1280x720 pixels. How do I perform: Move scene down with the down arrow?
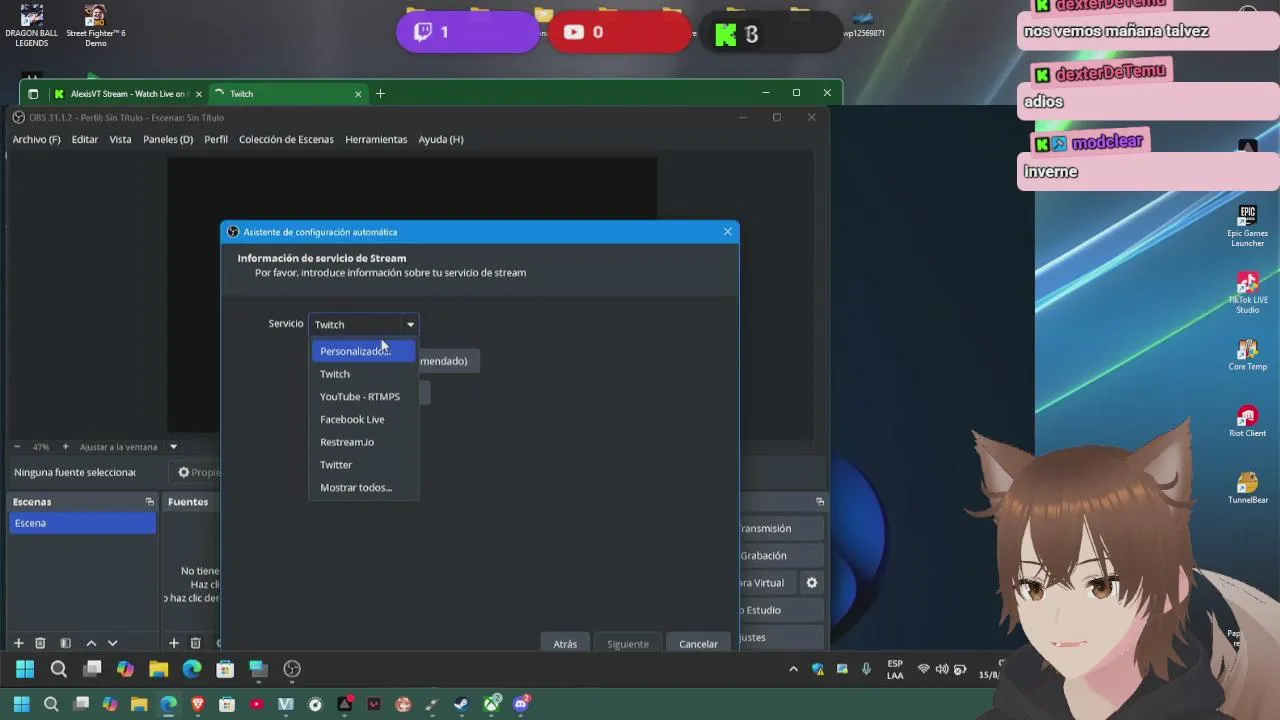tap(112, 643)
